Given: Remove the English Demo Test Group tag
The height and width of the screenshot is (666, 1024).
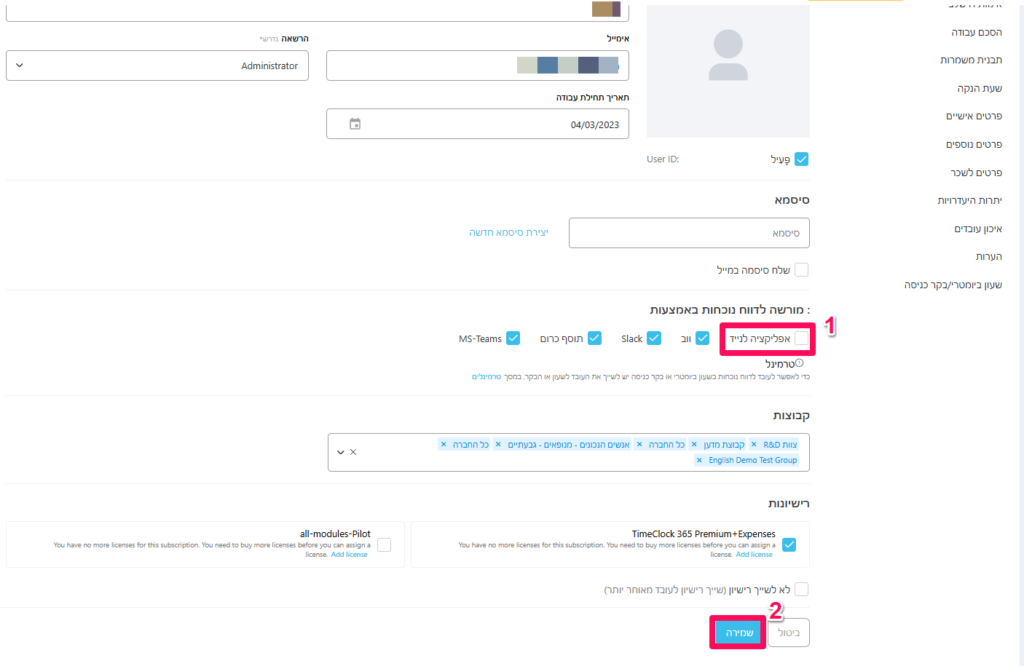Looking at the screenshot, I should tap(699, 460).
